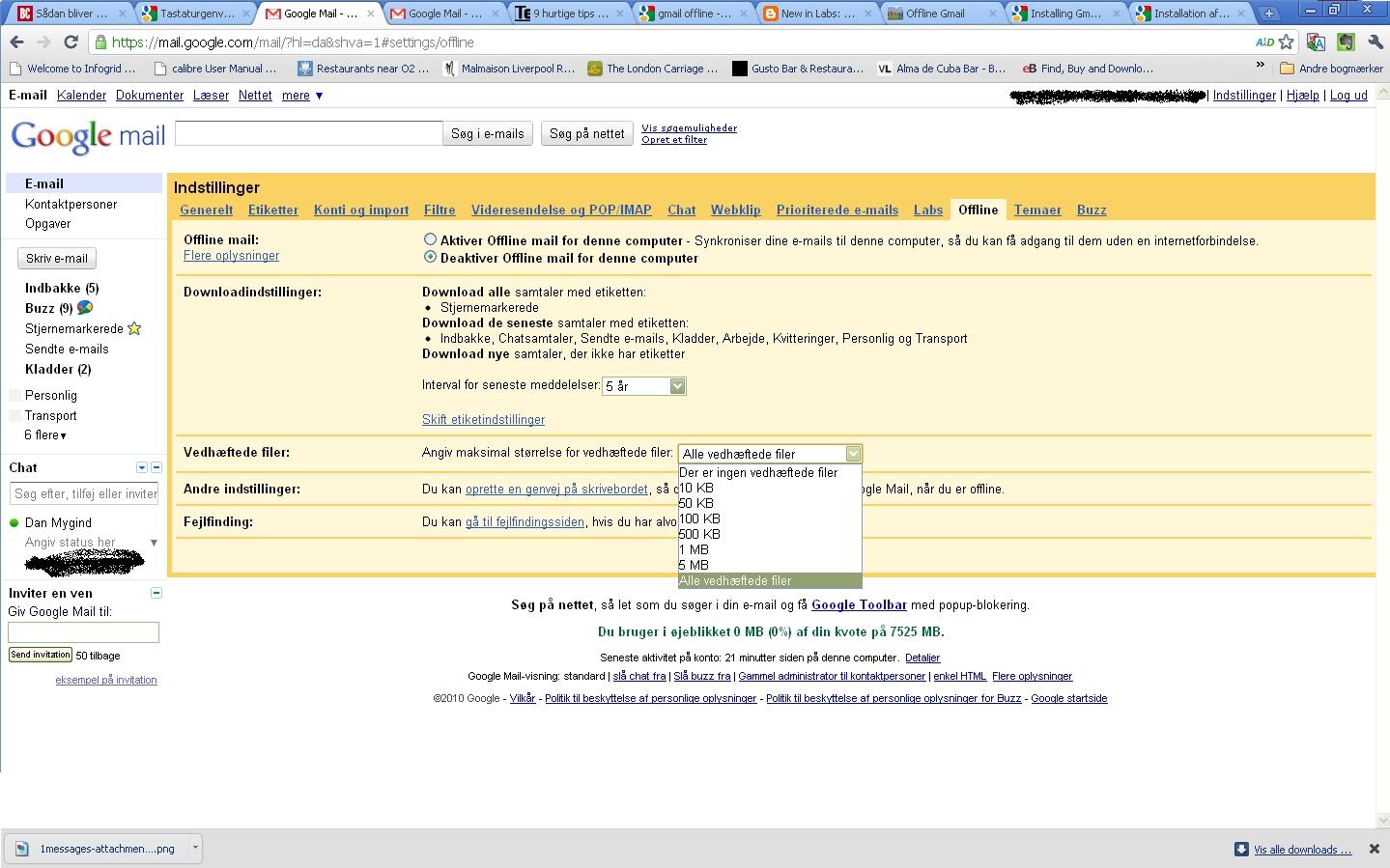The height and width of the screenshot is (868, 1390).
Task: Open the Chrome wrench menu
Action: [1375, 42]
